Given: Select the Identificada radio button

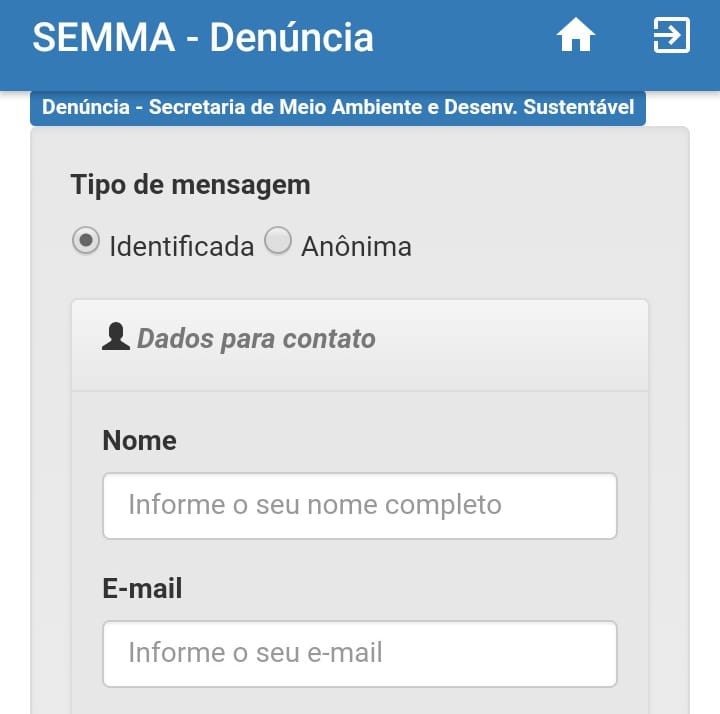Looking at the screenshot, I should pos(86,240).
